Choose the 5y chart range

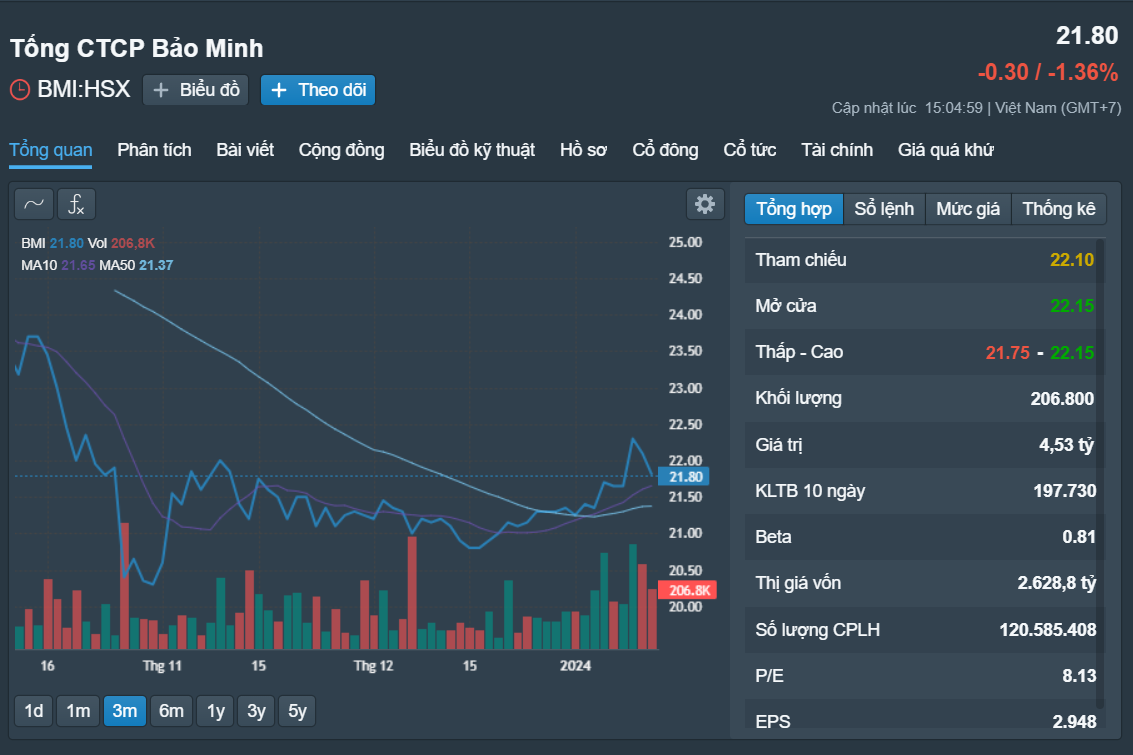pos(298,711)
